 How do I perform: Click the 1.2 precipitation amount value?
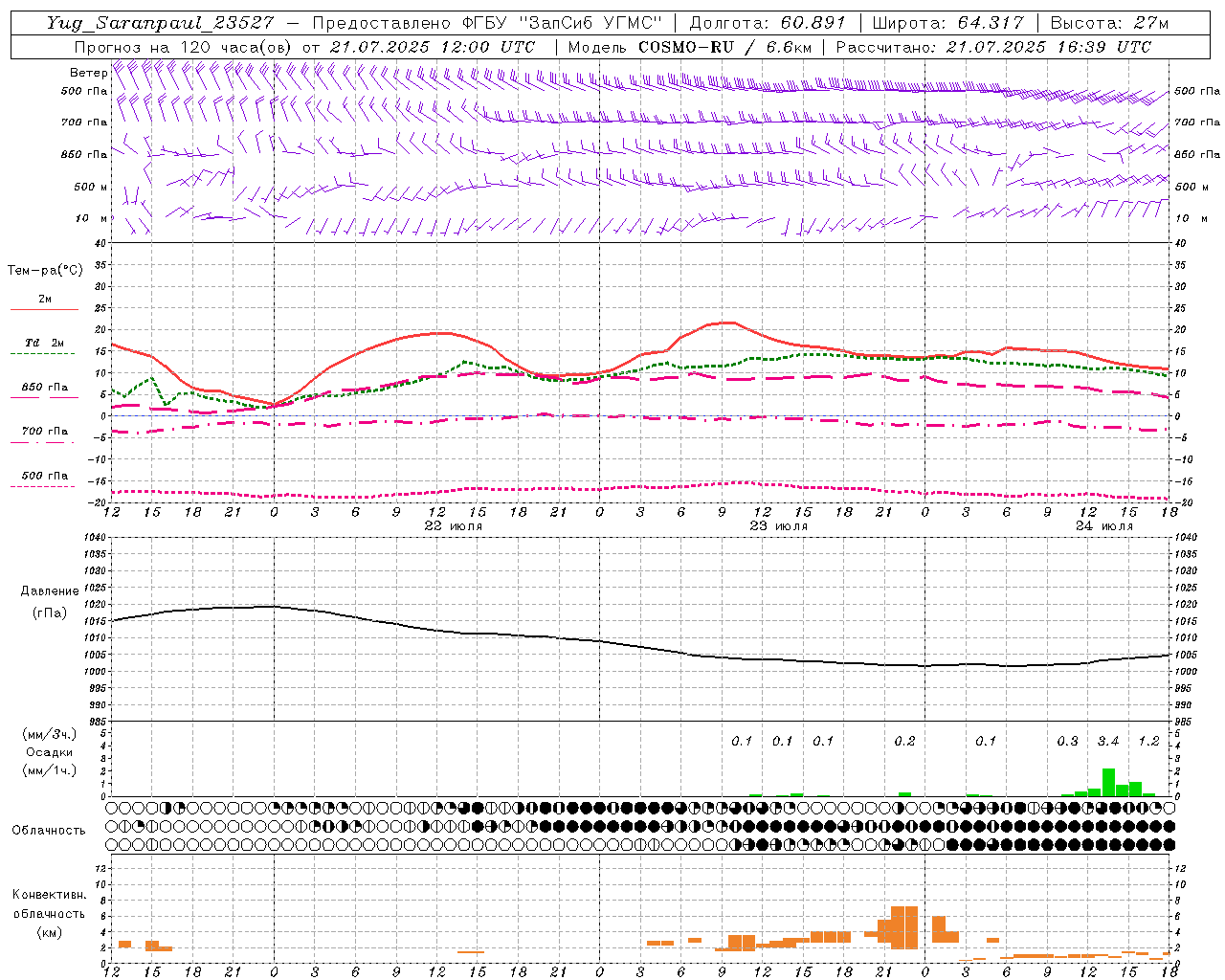coord(1148,742)
